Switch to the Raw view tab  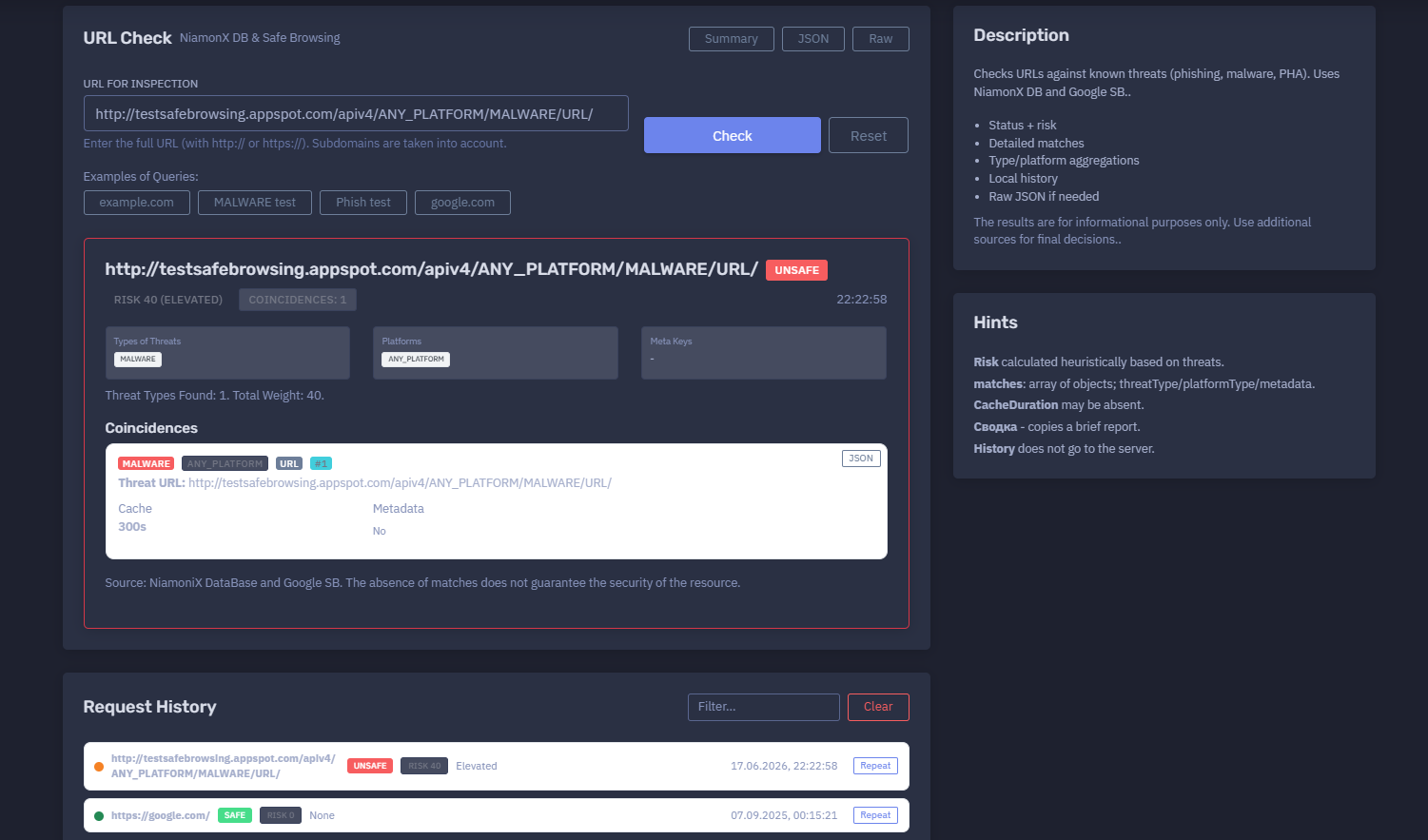tap(880, 39)
